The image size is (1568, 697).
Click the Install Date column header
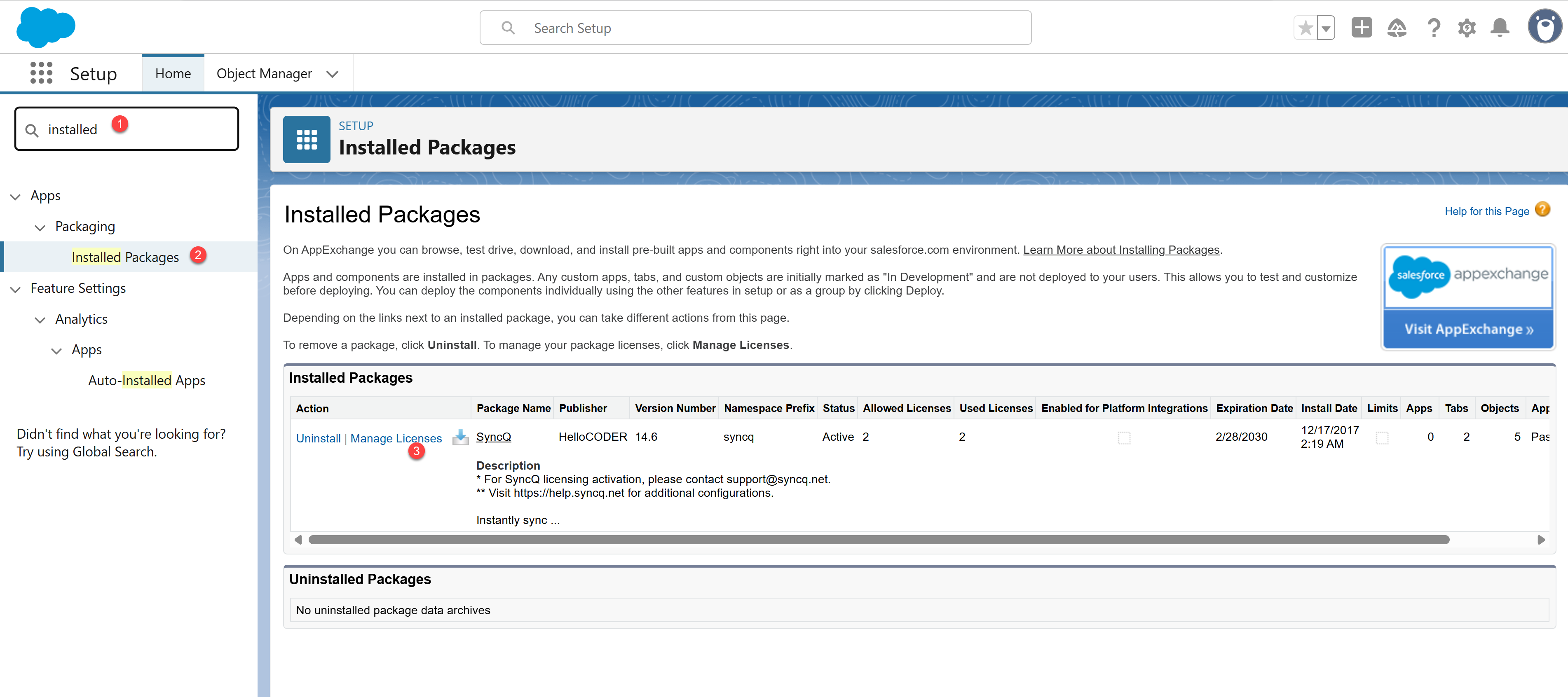[x=1329, y=408]
